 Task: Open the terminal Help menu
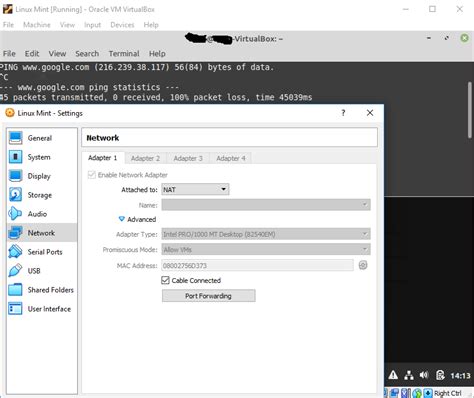point(157,53)
